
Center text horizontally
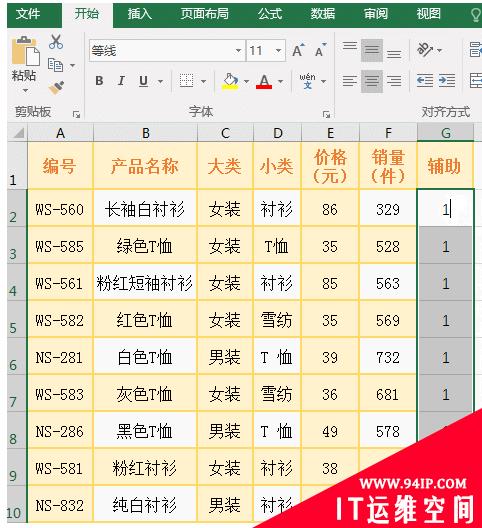click(x=372, y=81)
